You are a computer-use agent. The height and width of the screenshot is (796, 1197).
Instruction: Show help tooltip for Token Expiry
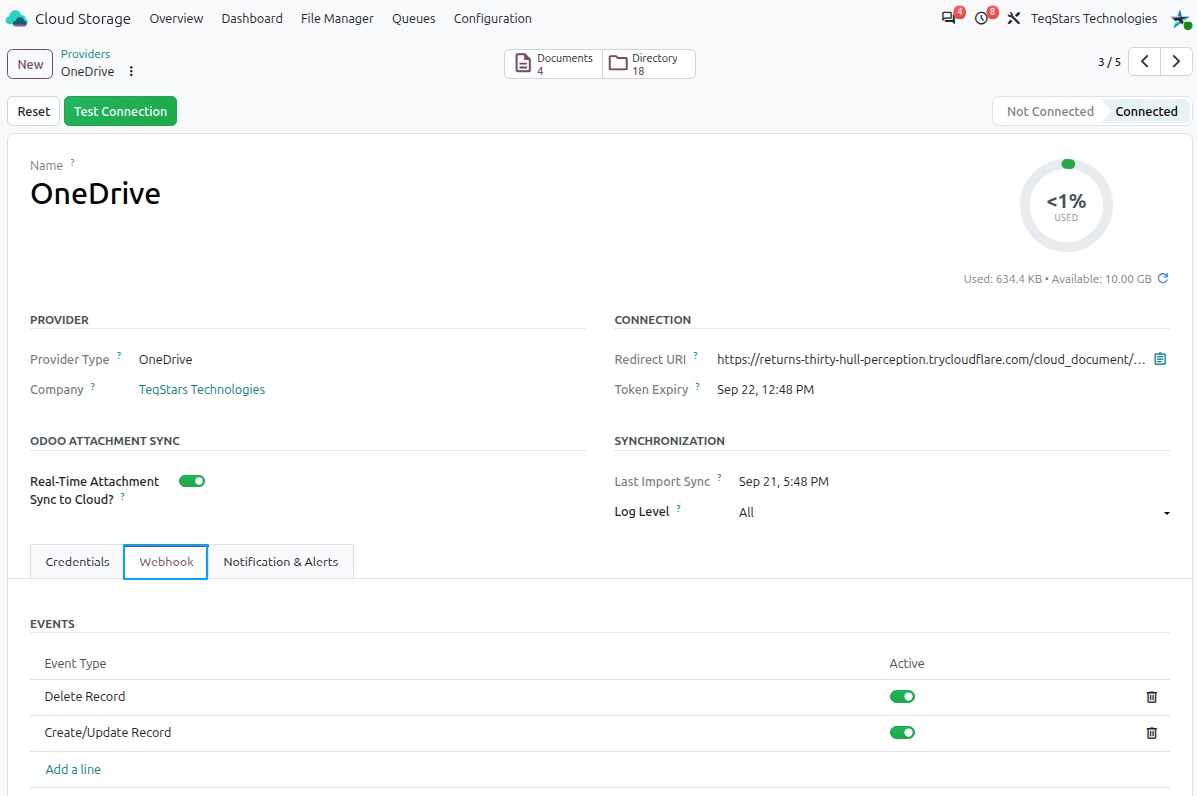(x=698, y=386)
